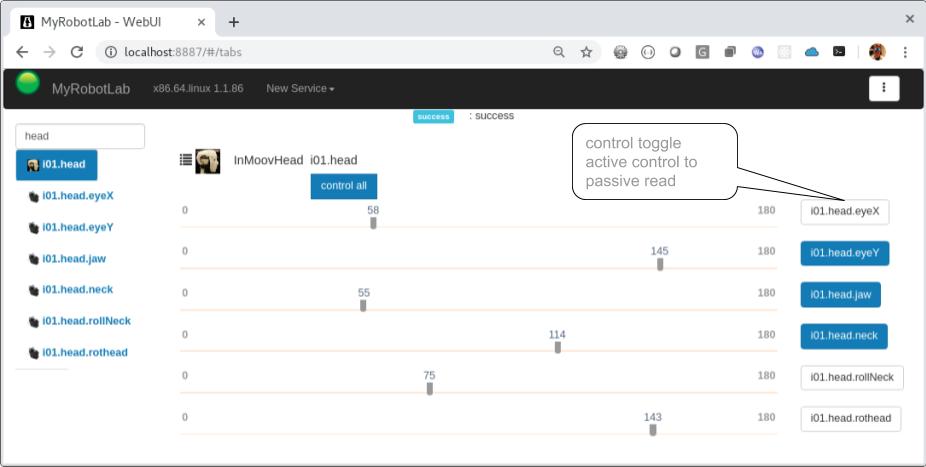Close the MyRobotLab - WebUI tab
Viewport: 926px width, 467px height.
tap(201, 22)
